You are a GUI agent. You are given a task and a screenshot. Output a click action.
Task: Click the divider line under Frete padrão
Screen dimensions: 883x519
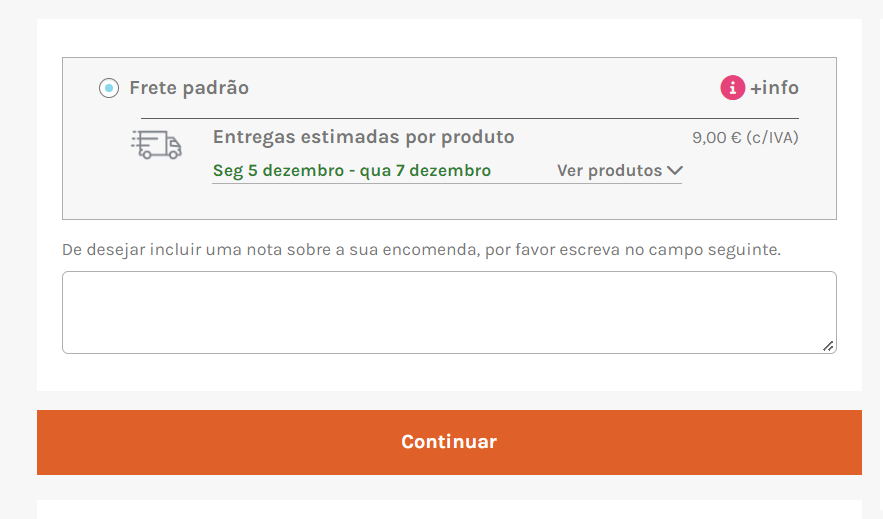(x=470, y=118)
